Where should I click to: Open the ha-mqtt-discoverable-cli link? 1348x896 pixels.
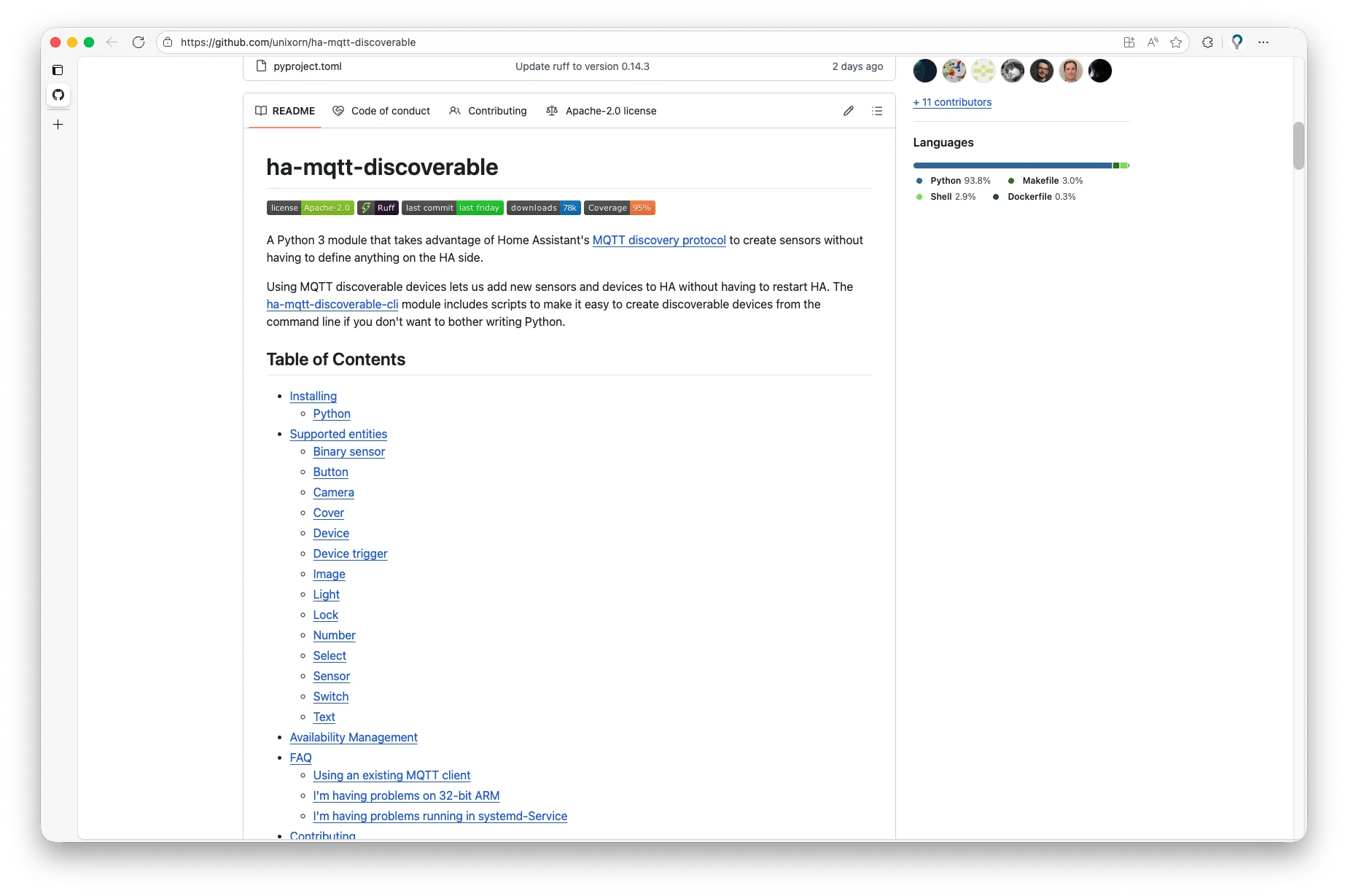pos(332,304)
